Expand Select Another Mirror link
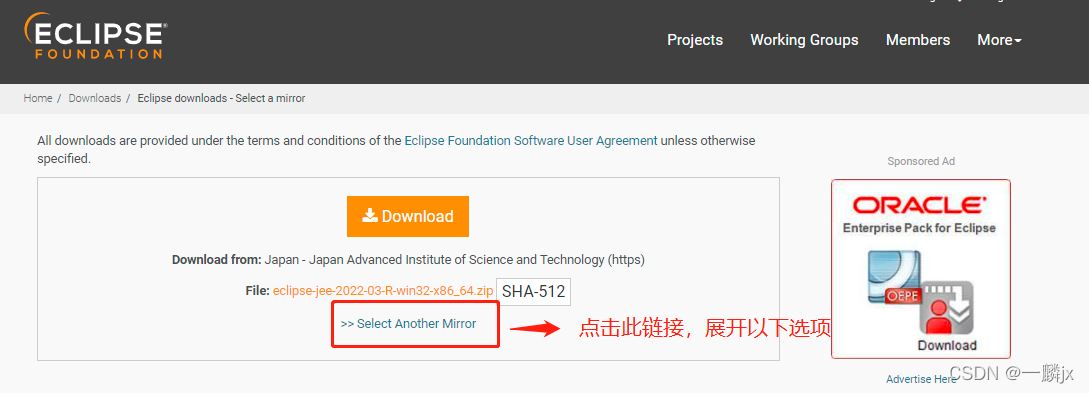The height and width of the screenshot is (393, 1089). pyautogui.click(x=408, y=324)
